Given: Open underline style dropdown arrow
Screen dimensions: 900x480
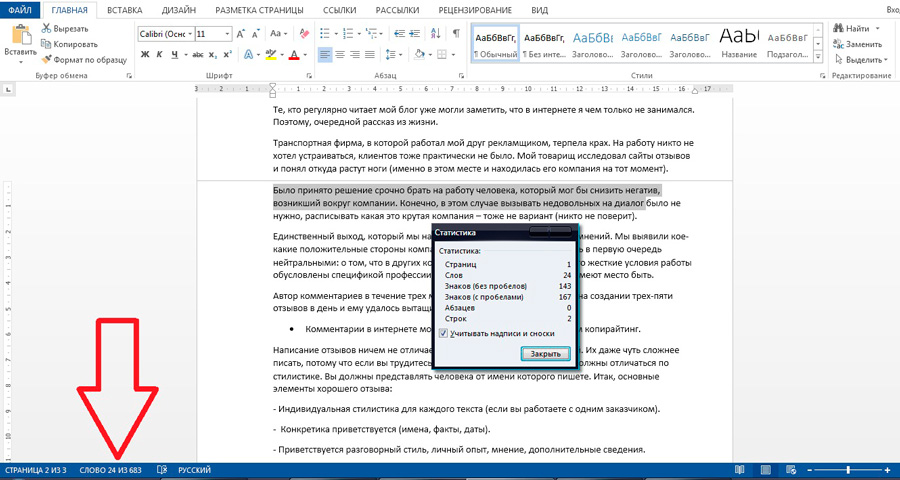Looking at the screenshot, I should pyautogui.click(x=186, y=55).
